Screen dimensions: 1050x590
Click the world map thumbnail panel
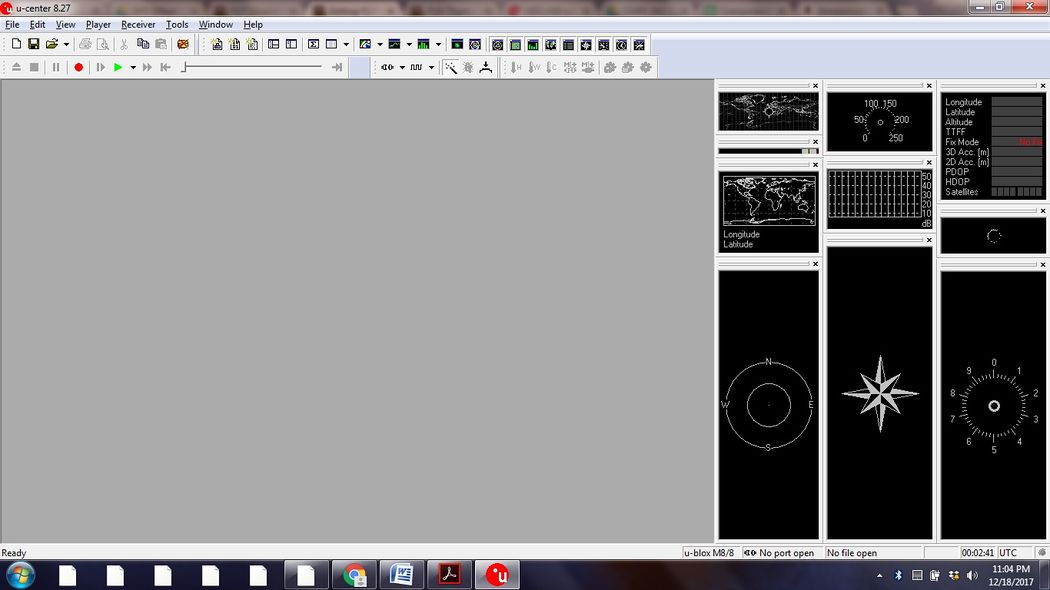tap(768, 111)
